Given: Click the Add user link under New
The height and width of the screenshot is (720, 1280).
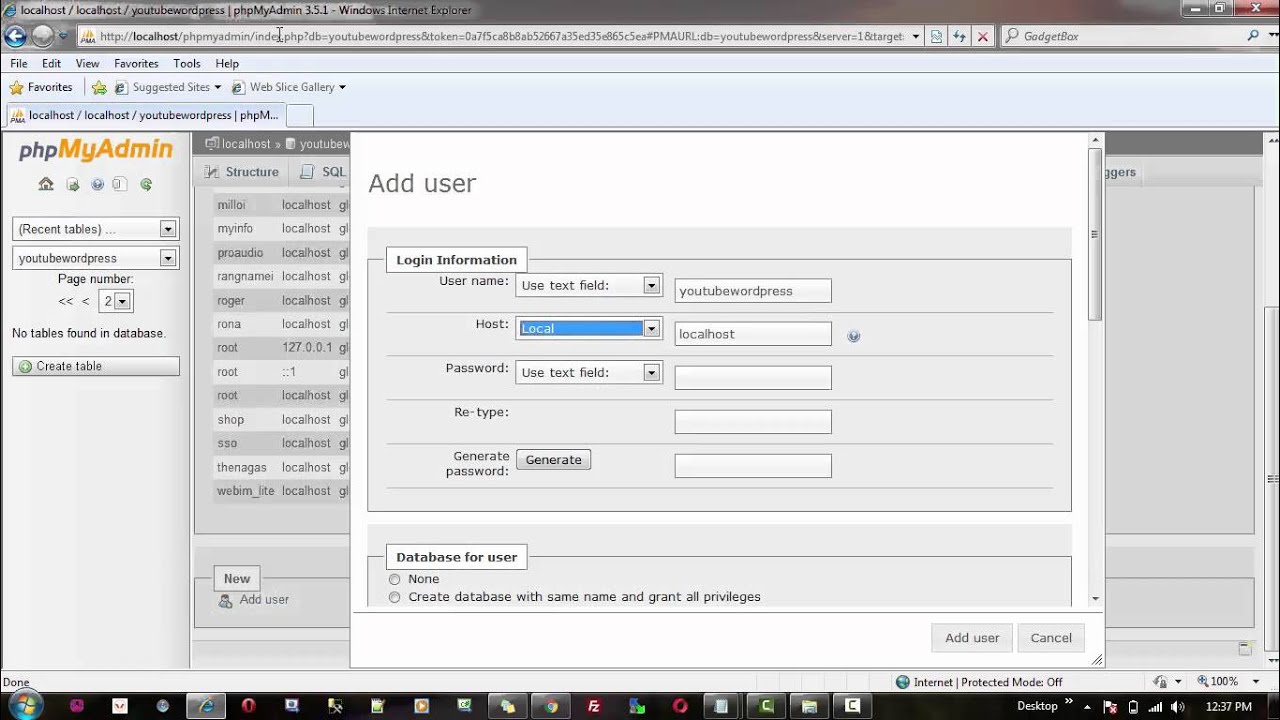Looking at the screenshot, I should (x=264, y=600).
